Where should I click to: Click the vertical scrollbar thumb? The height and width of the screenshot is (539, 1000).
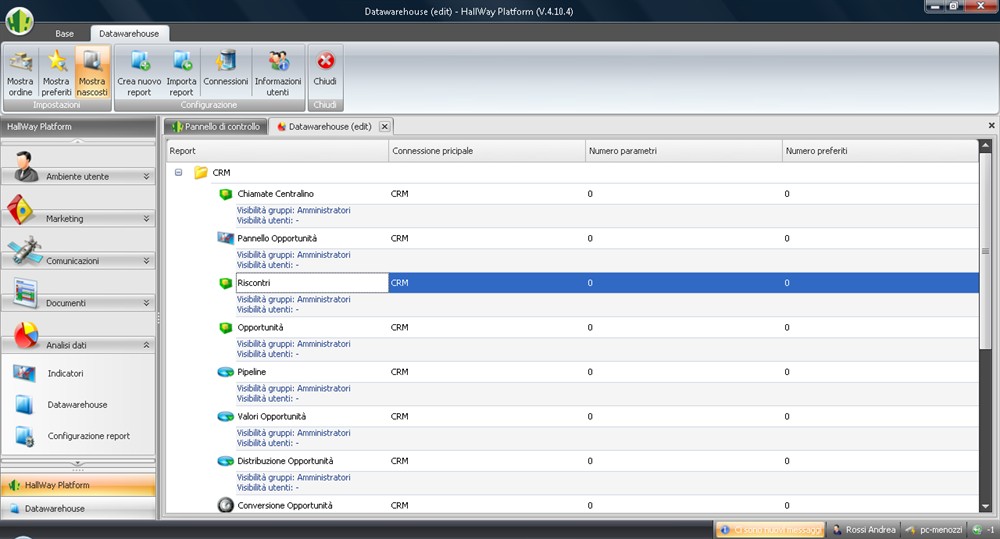click(985, 251)
